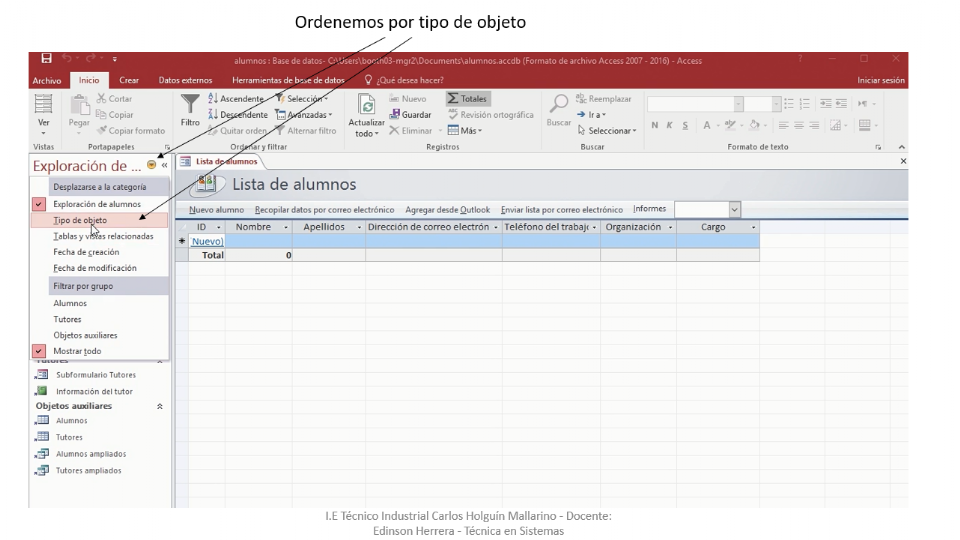Click the Nuevo alumno link
The height and width of the screenshot is (540, 960).
(x=216, y=210)
